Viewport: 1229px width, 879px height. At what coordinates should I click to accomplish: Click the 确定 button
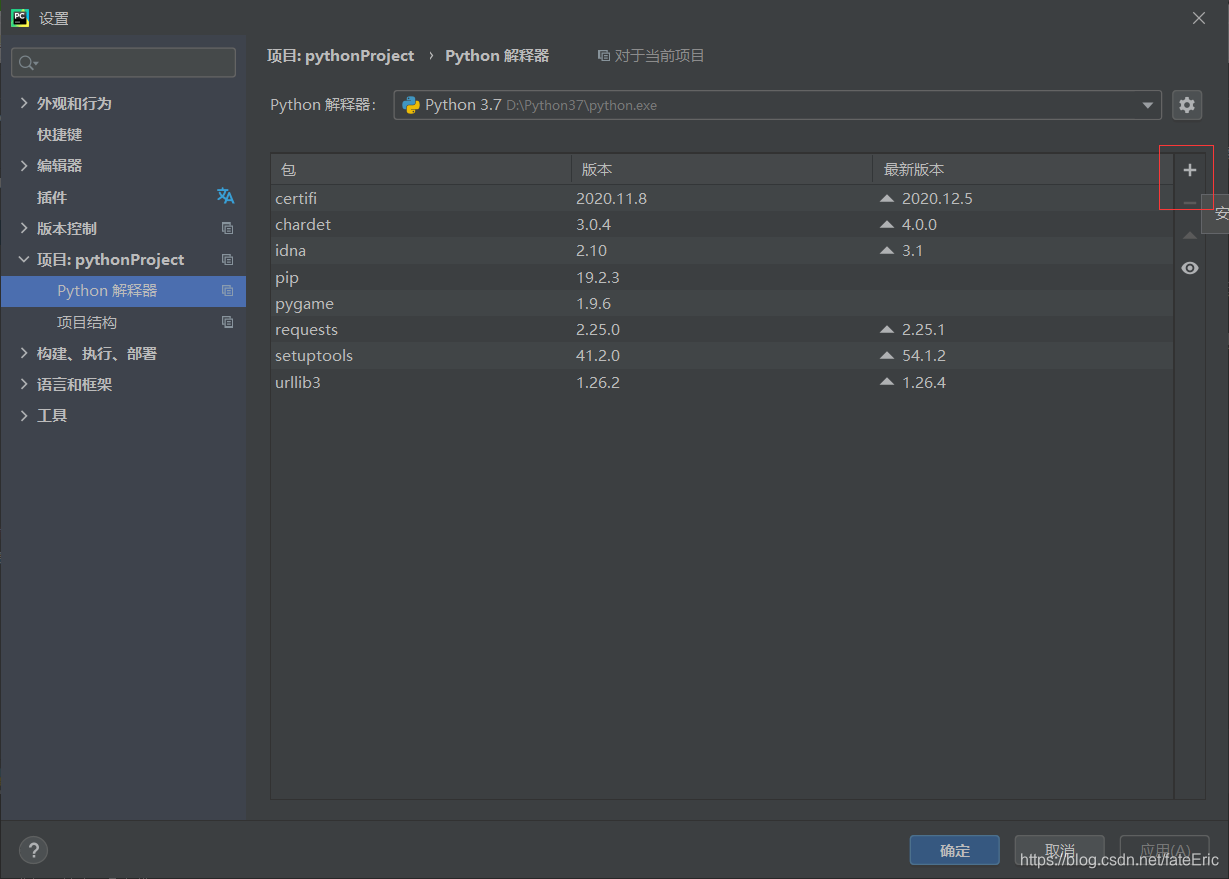pyautogui.click(x=954, y=850)
